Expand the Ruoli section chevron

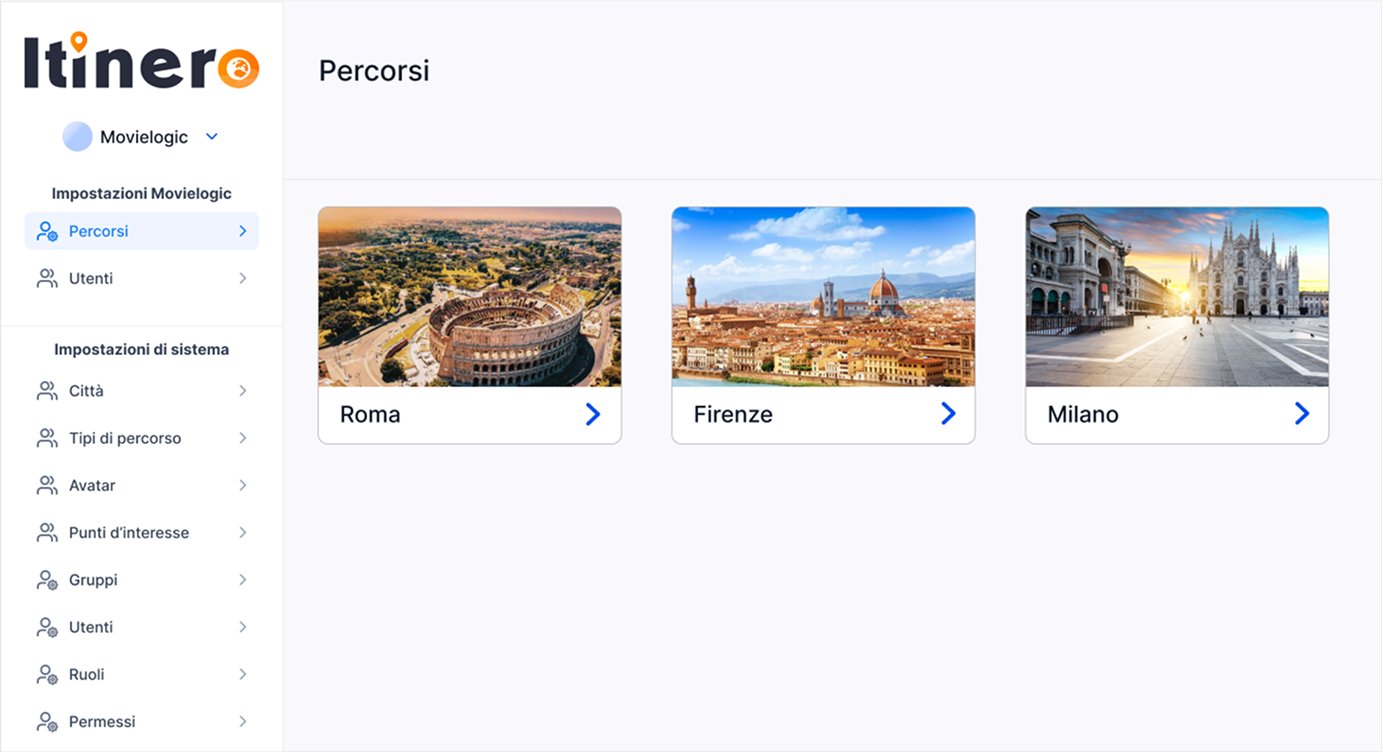[243, 673]
